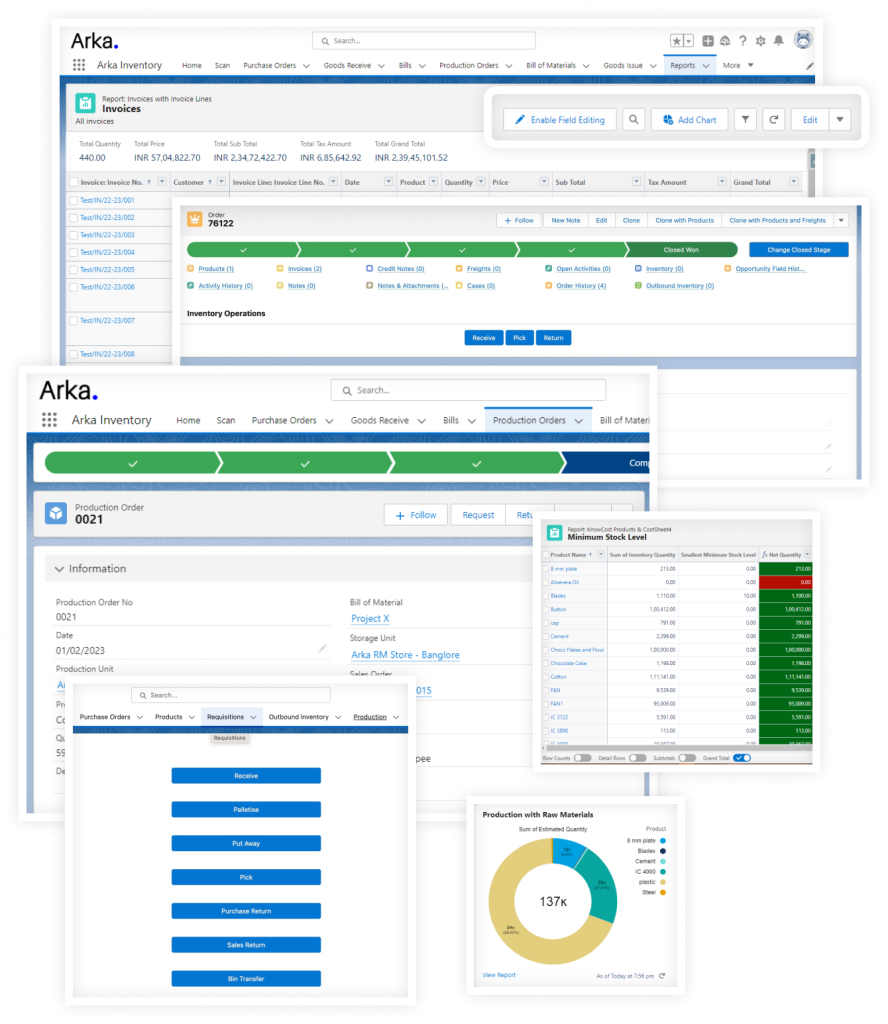Refresh the Invoices report
Image resolution: width=888 pixels, height=1024 pixels.
774,120
